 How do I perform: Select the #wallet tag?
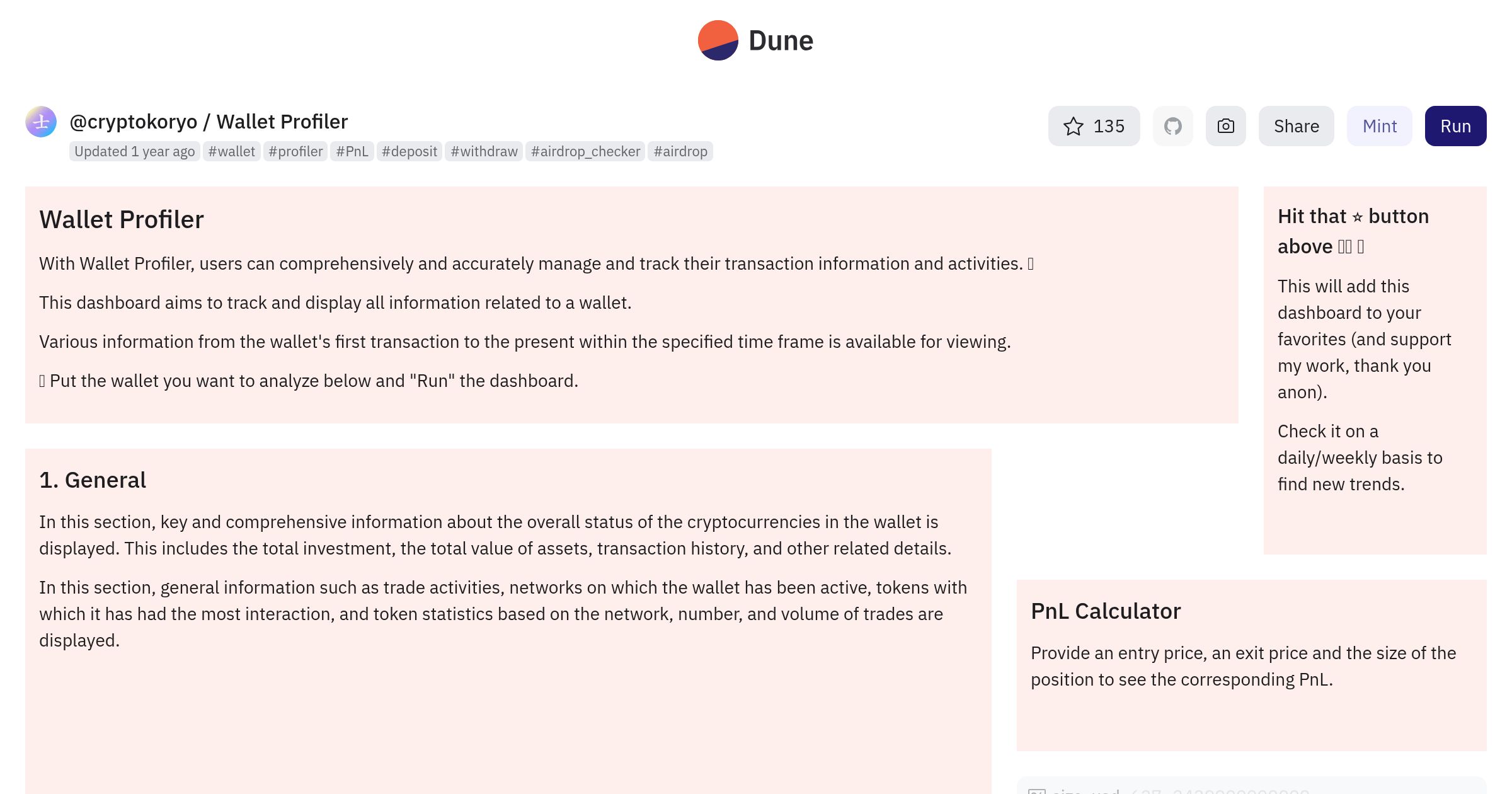pos(232,151)
